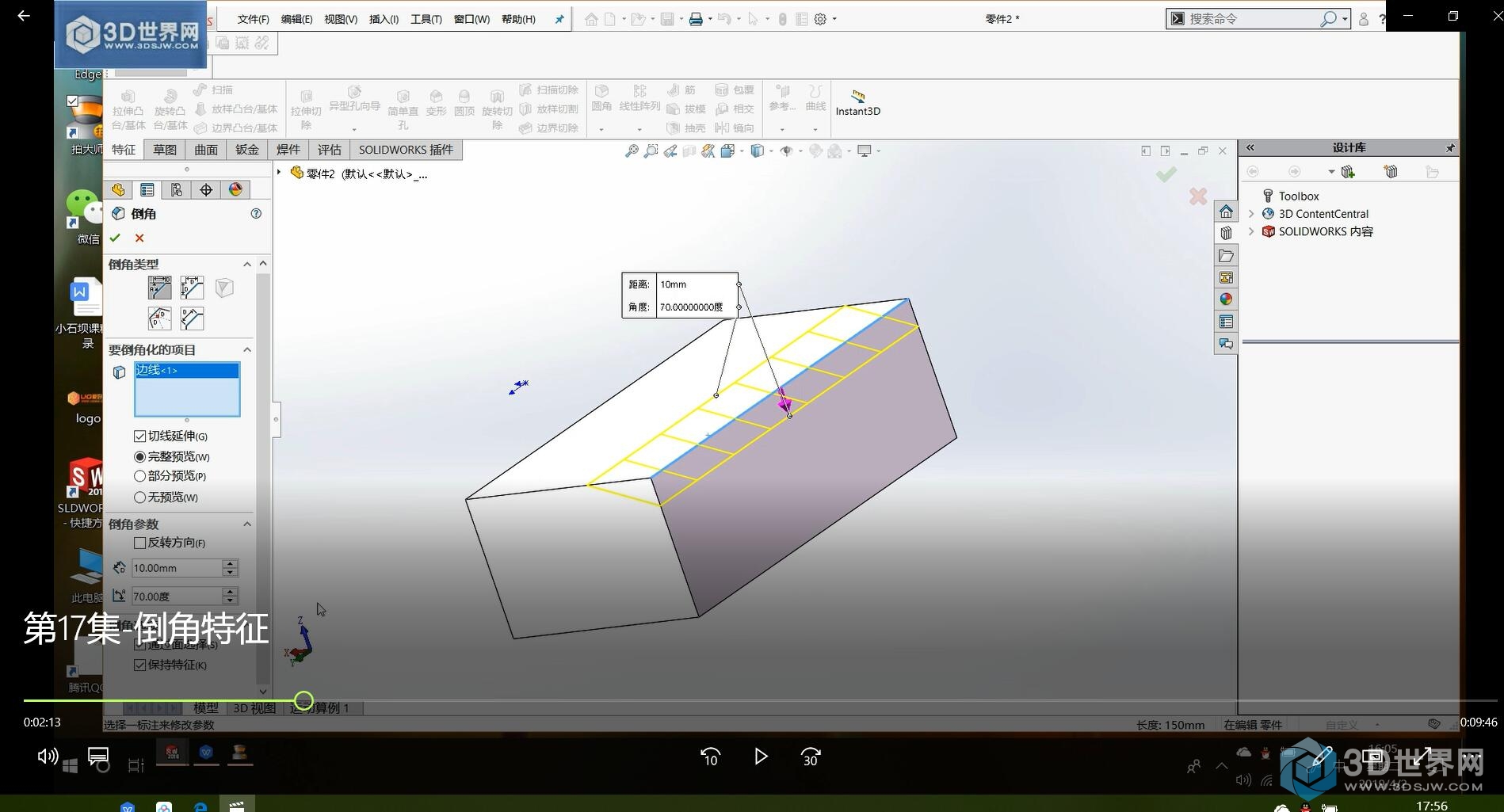This screenshot has height=812, width=1504.
Task: Click Display Style icon
Action: pos(757,151)
